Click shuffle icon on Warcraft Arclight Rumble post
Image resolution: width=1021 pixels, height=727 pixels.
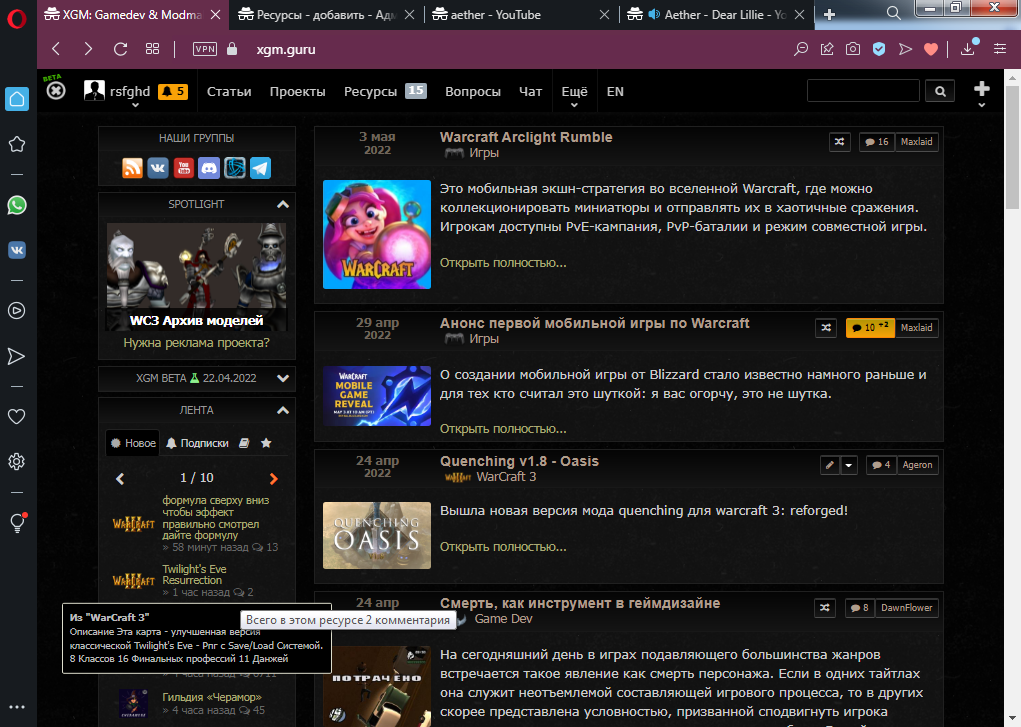coord(840,142)
